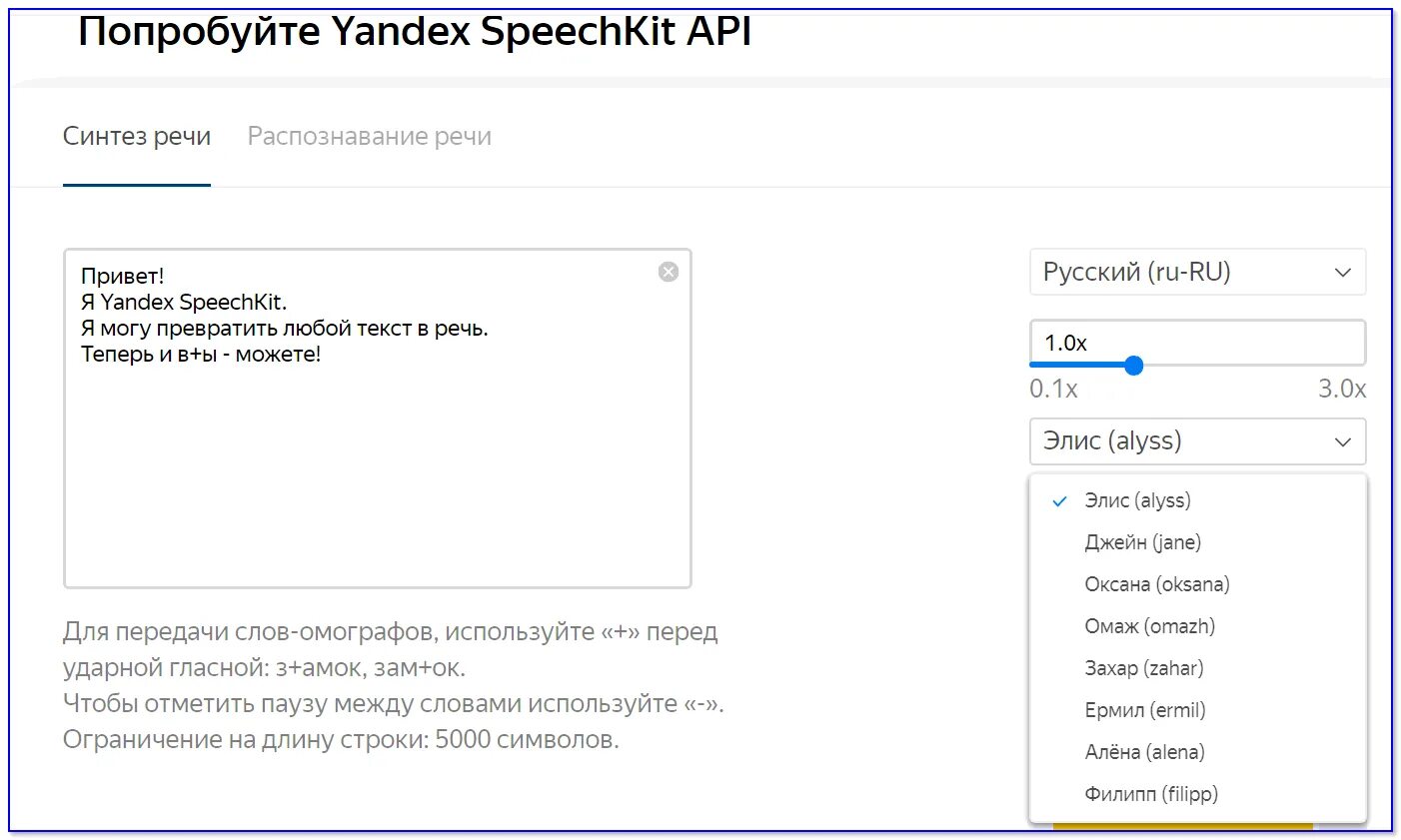This screenshot has width=1401, height=840.
Task: Click inside the speech synthesis text area
Action: pyautogui.click(x=378, y=419)
